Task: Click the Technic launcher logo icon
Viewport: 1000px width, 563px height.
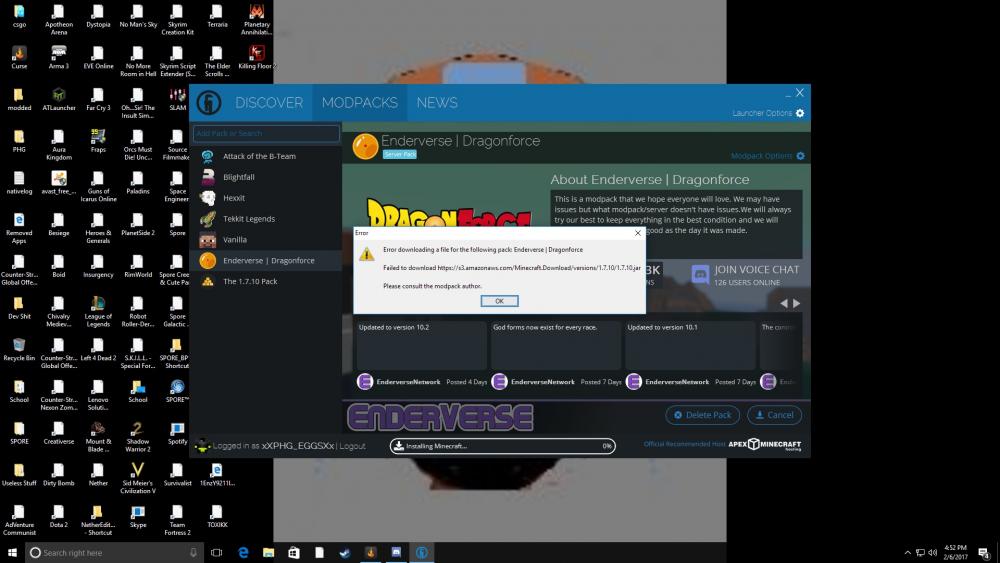Action: (x=209, y=103)
